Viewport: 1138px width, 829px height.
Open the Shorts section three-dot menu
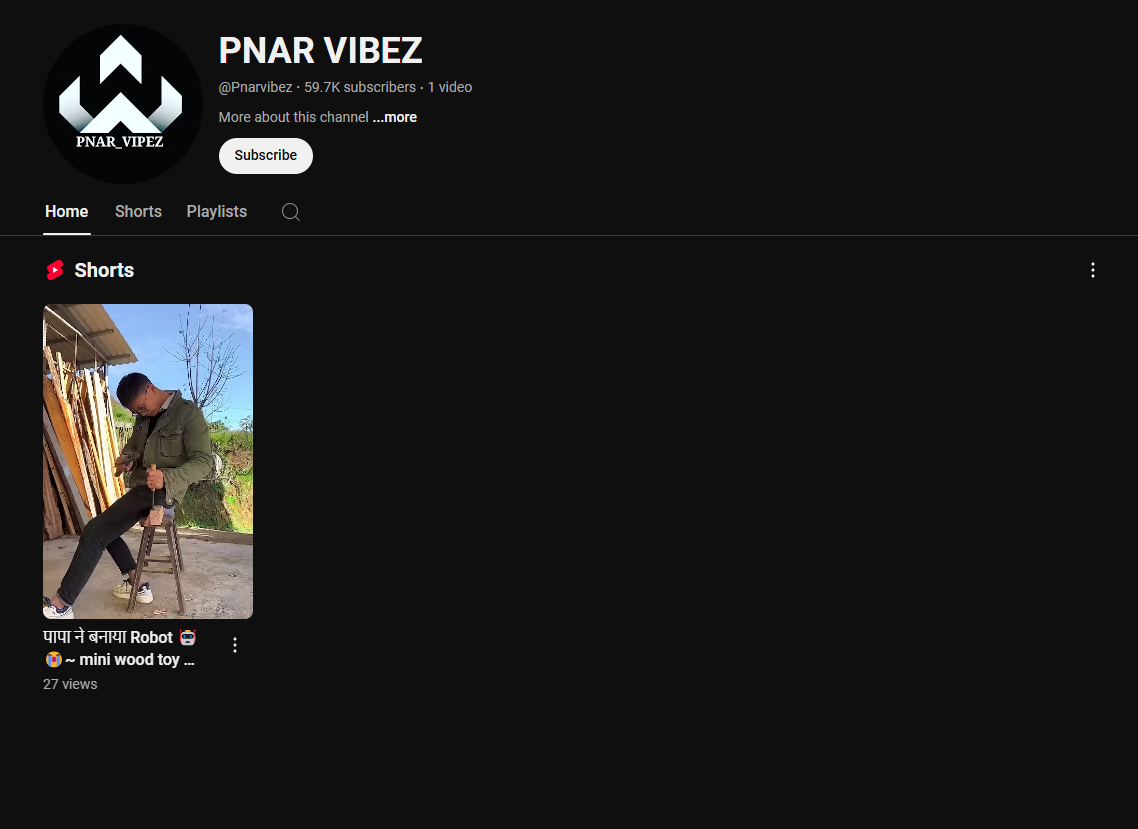1092,271
